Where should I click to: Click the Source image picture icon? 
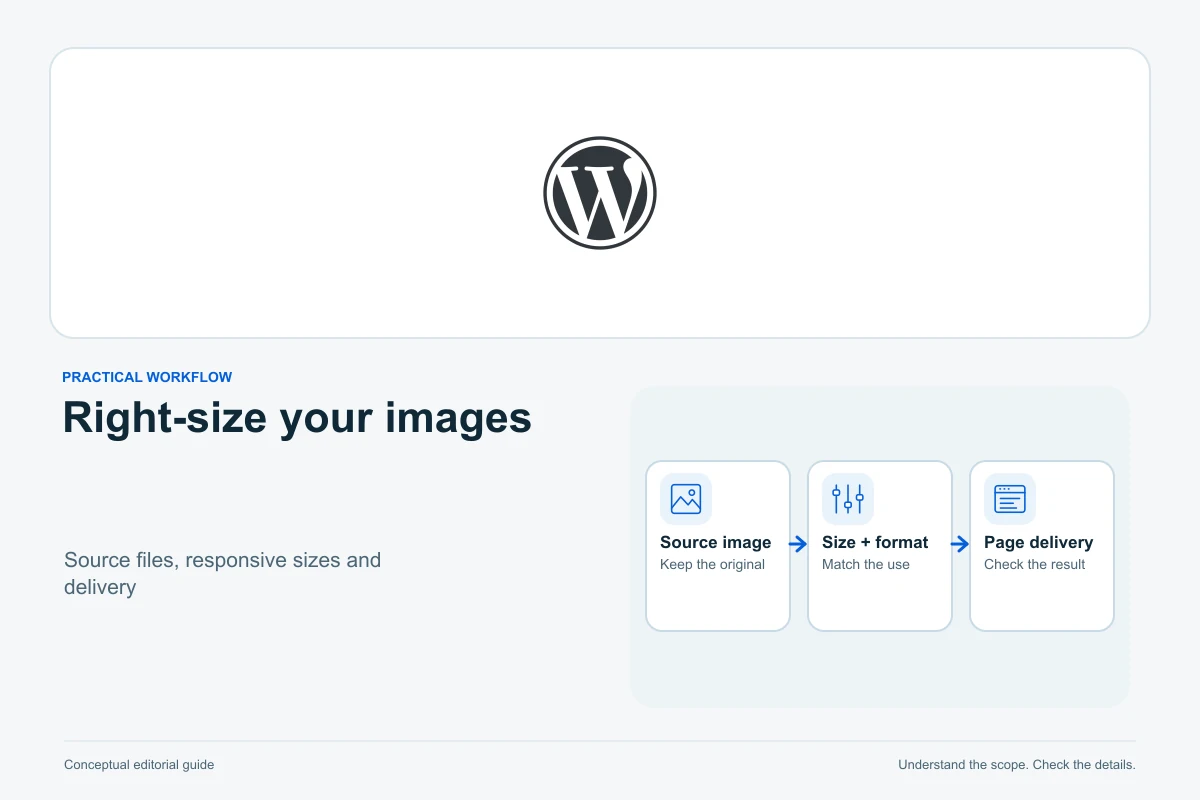(x=686, y=499)
